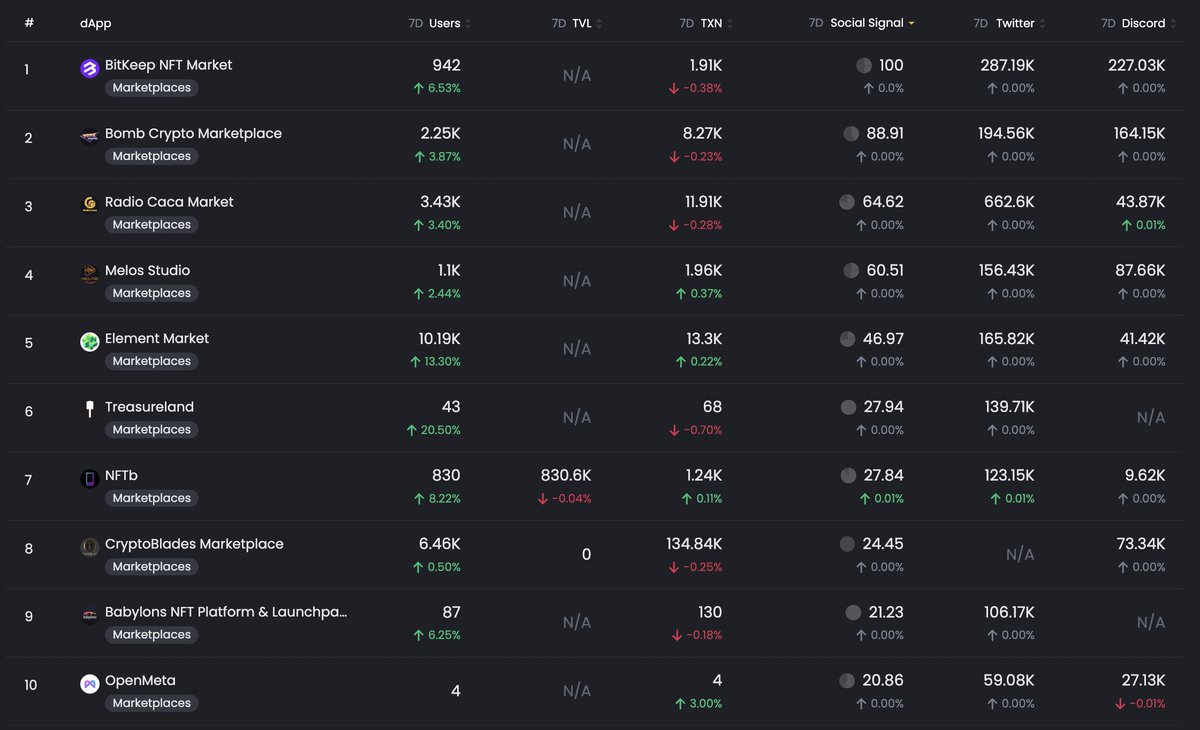Open the Treasureland dApp page

tap(149, 407)
